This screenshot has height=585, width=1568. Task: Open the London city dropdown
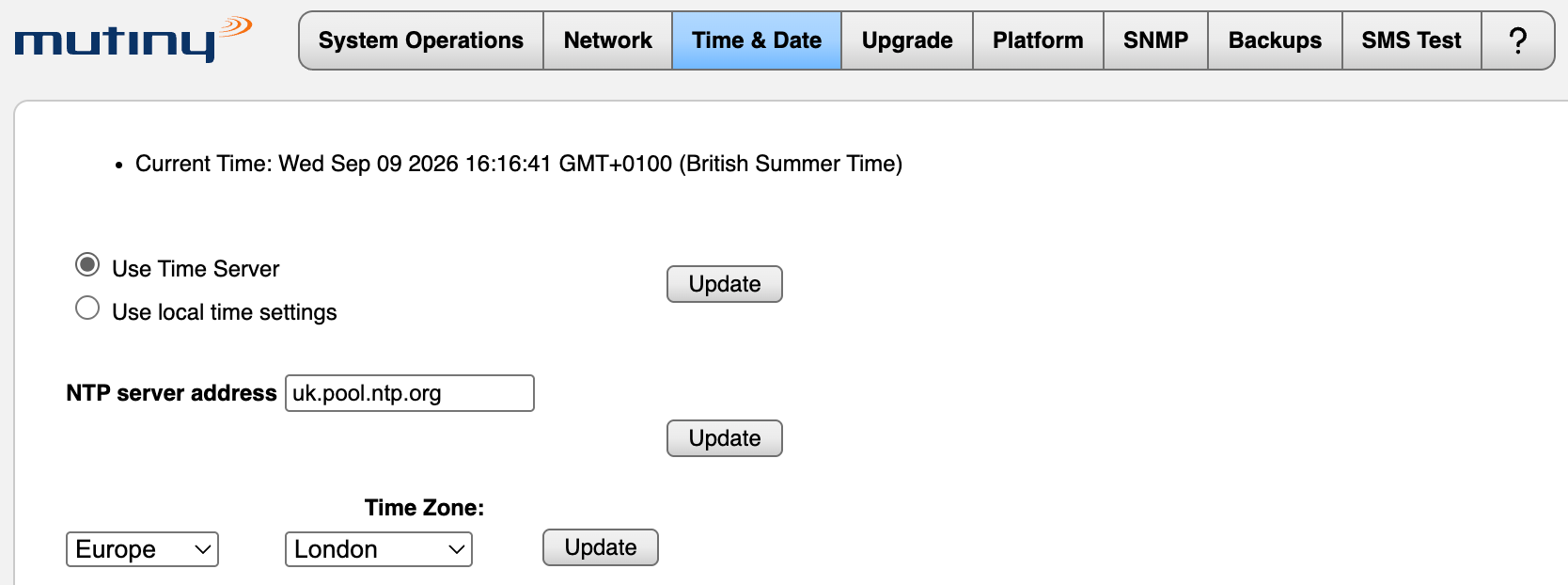point(379,549)
